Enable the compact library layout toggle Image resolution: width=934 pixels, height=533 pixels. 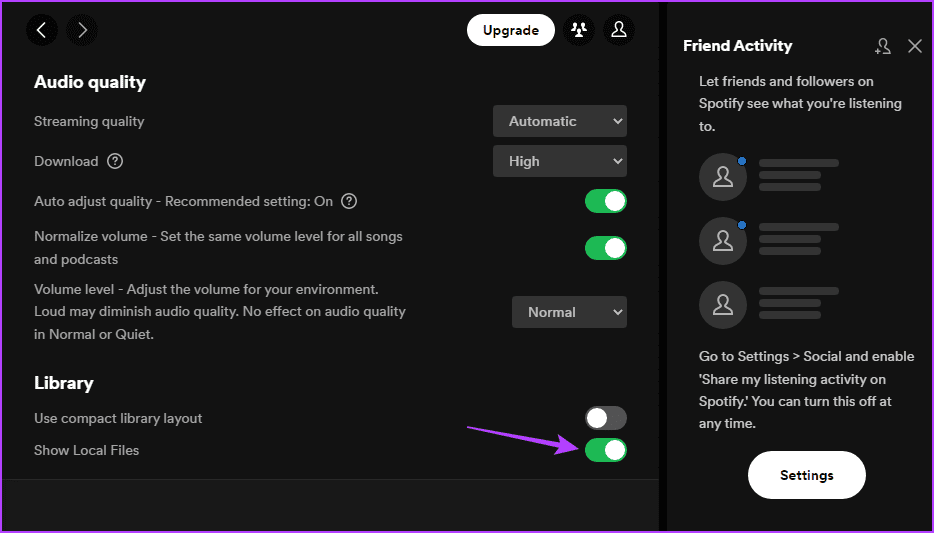[606, 418]
